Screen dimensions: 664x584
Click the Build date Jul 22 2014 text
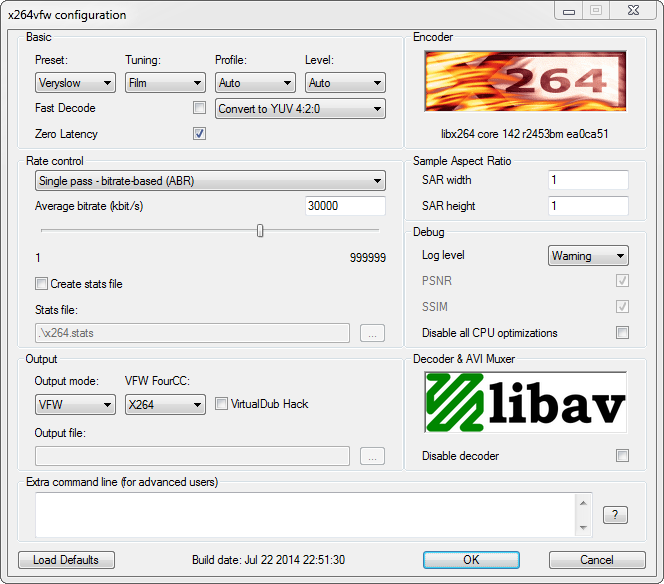[x=268, y=560]
